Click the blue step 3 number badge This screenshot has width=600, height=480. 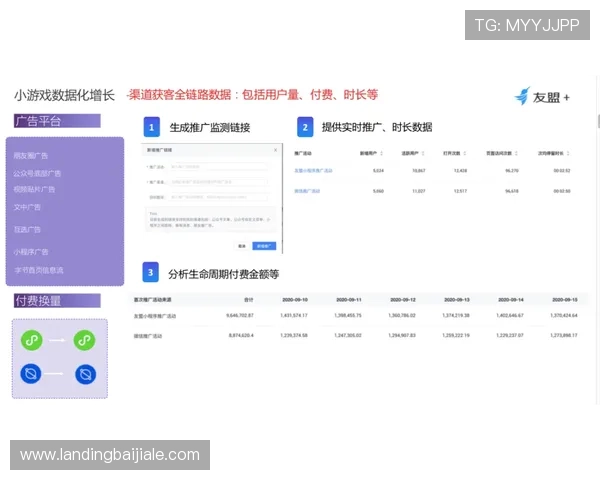tap(150, 272)
